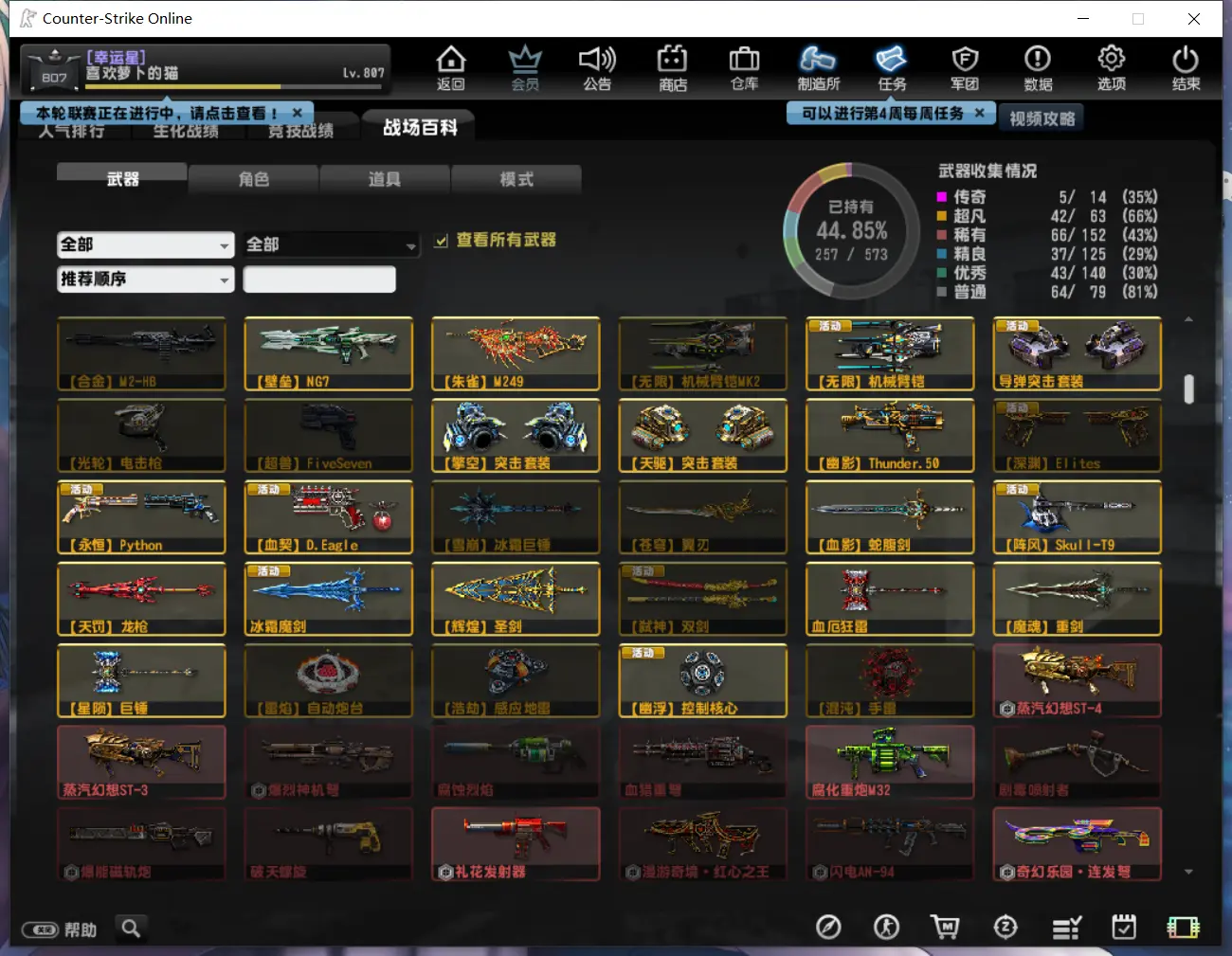Select the 【合金】M2-HB weapon card
This screenshot has height=956, width=1232.
click(x=141, y=354)
